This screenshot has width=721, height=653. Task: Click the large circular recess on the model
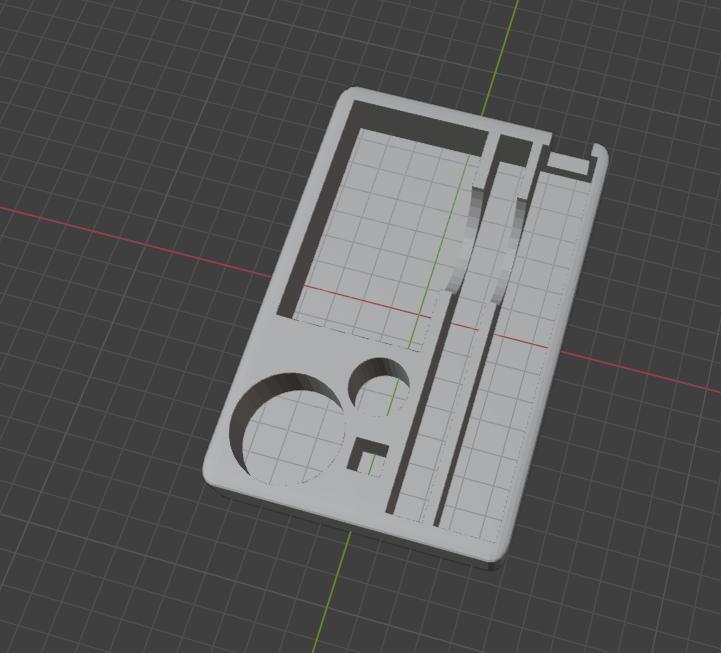(287, 430)
